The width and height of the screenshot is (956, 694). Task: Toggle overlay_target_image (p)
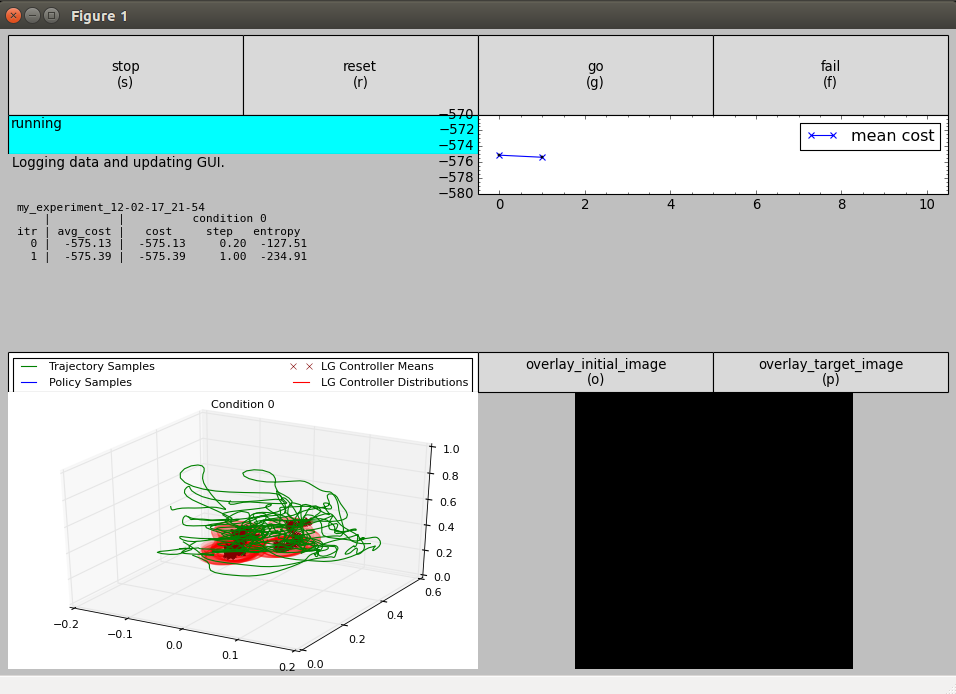point(831,372)
